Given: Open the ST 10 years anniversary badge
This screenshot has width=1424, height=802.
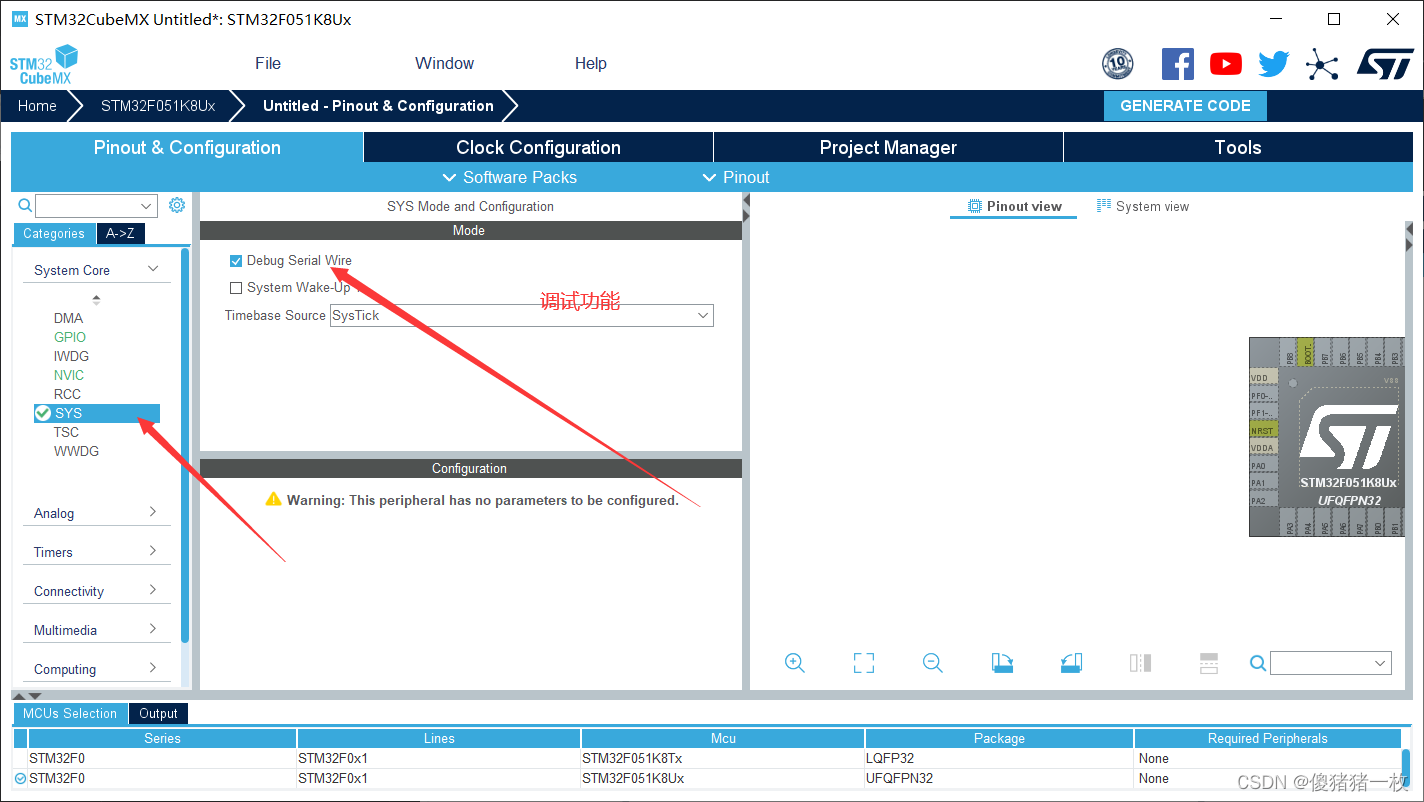Looking at the screenshot, I should [1117, 64].
